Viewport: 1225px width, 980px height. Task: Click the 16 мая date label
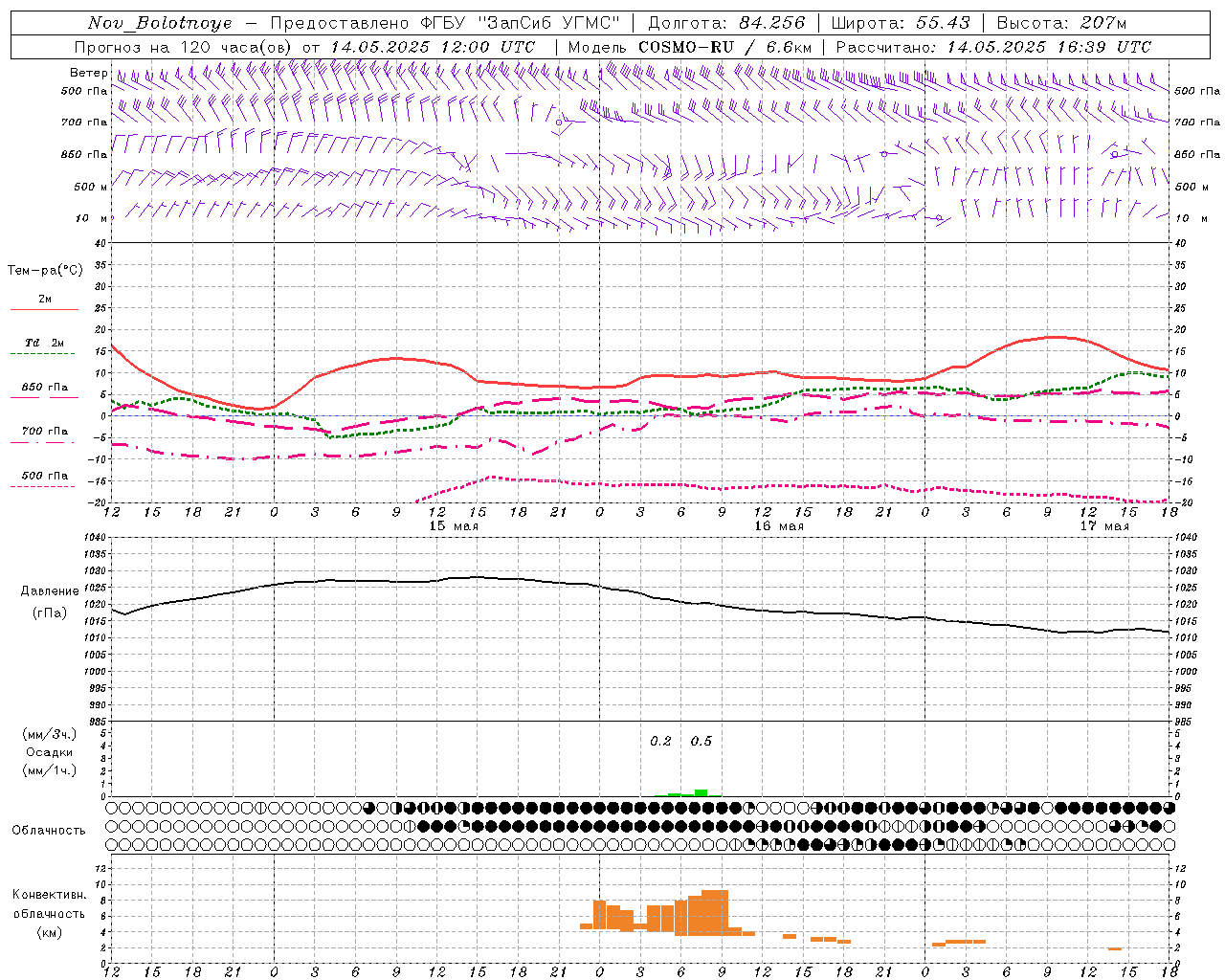(x=779, y=526)
